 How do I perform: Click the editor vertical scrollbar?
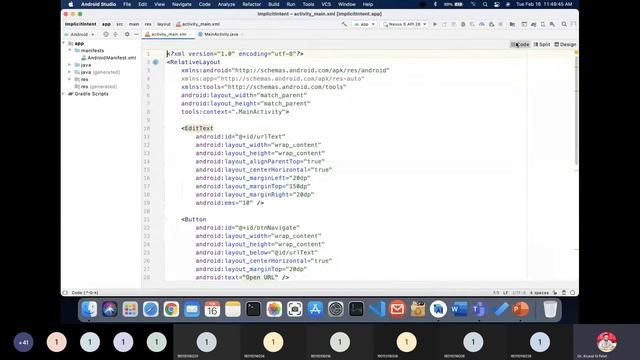[x=576, y=110]
